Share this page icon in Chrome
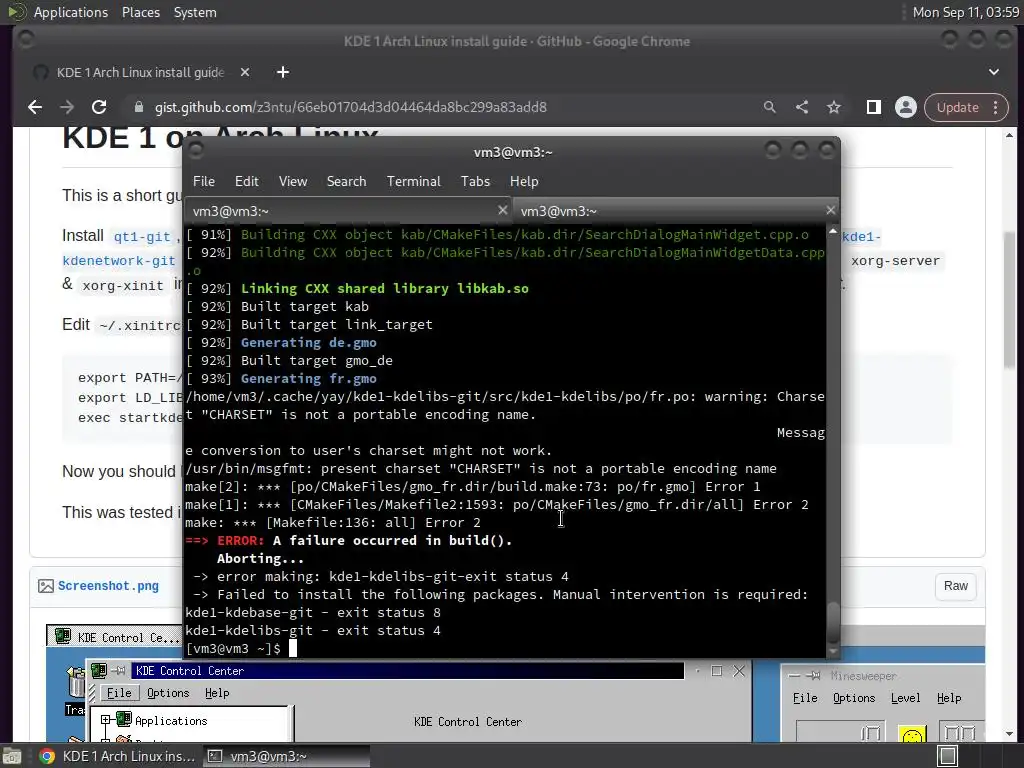1024x768 pixels. coord(802,107)
